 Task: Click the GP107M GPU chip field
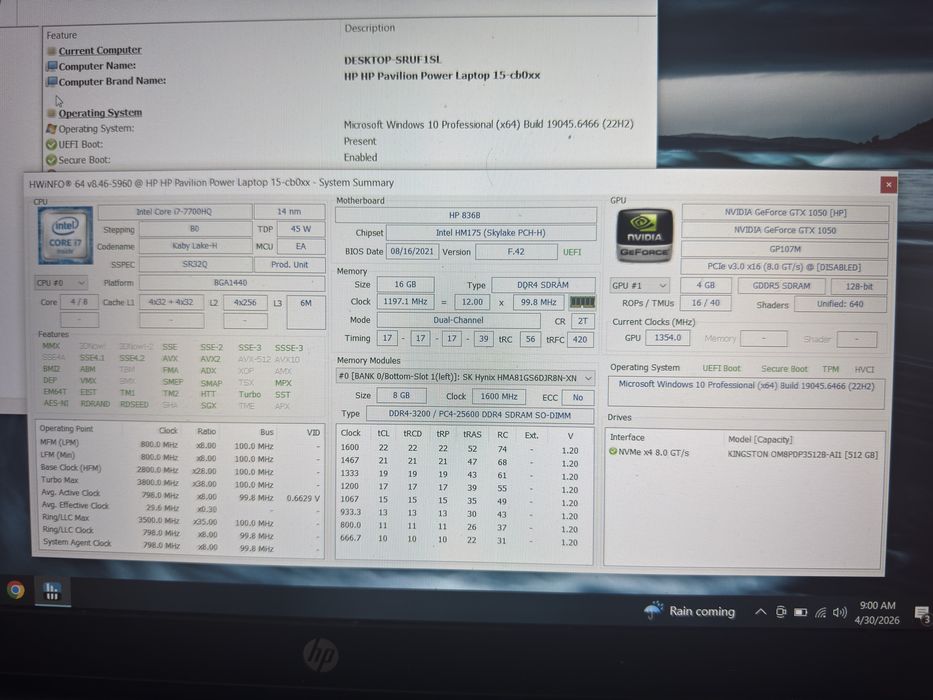tap(785, 249)
